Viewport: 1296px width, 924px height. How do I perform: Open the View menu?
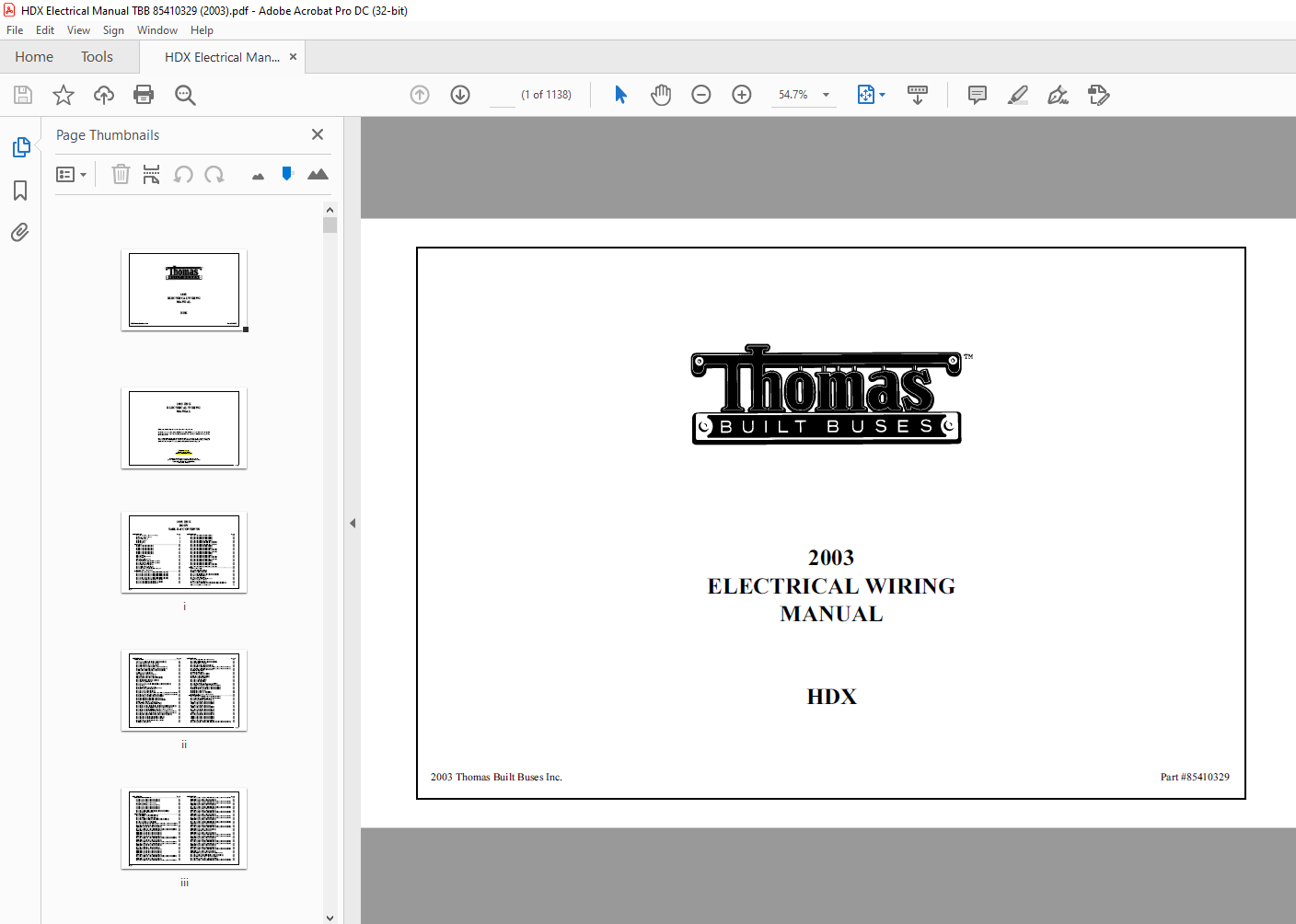coord(78,30)
